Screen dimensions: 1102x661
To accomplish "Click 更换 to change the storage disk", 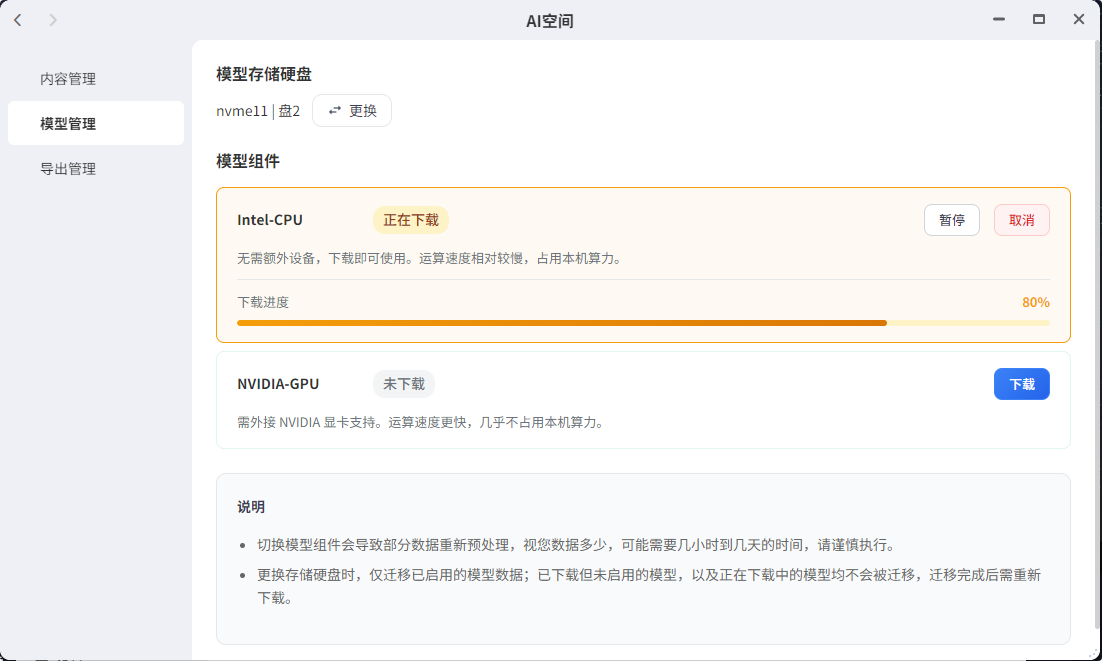I will 352,111.
